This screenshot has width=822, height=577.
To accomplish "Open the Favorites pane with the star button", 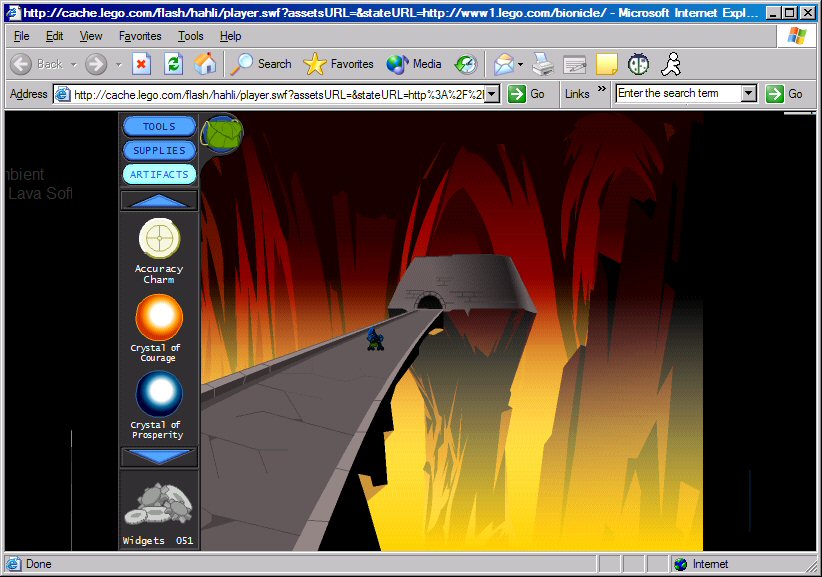I will (339, 64).
